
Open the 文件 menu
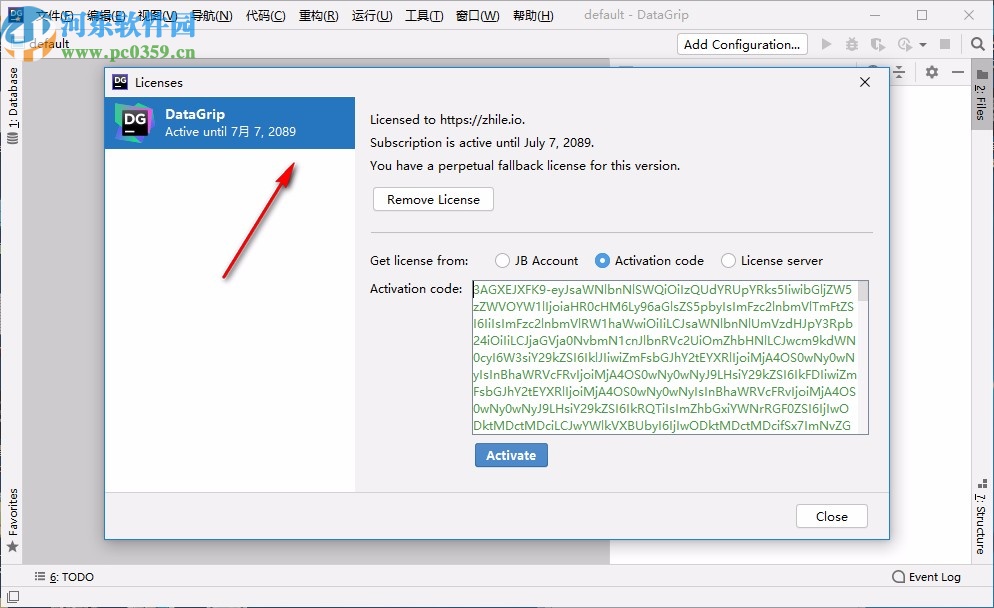click(54, 15)
